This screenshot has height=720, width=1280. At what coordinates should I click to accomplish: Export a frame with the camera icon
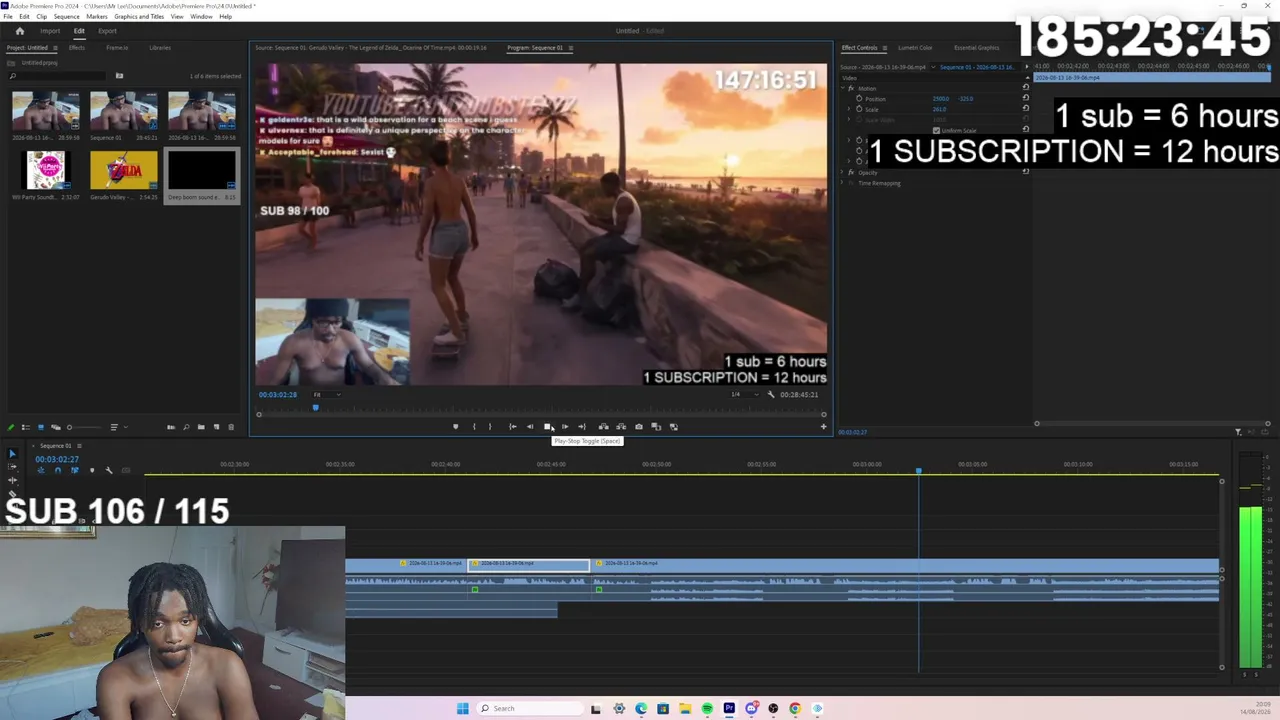(639, 427)
